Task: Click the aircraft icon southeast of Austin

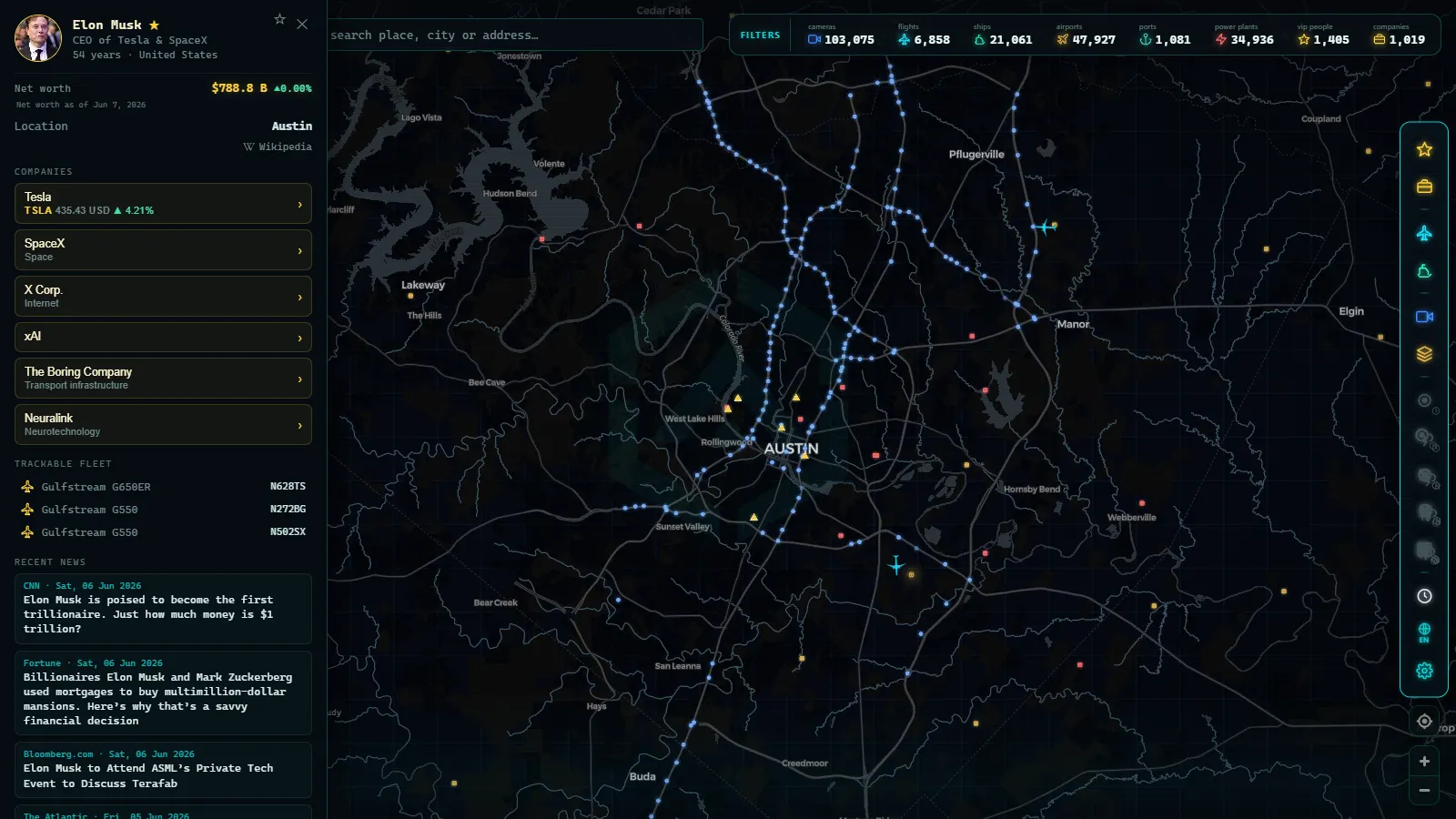Action: click(896, 565)
